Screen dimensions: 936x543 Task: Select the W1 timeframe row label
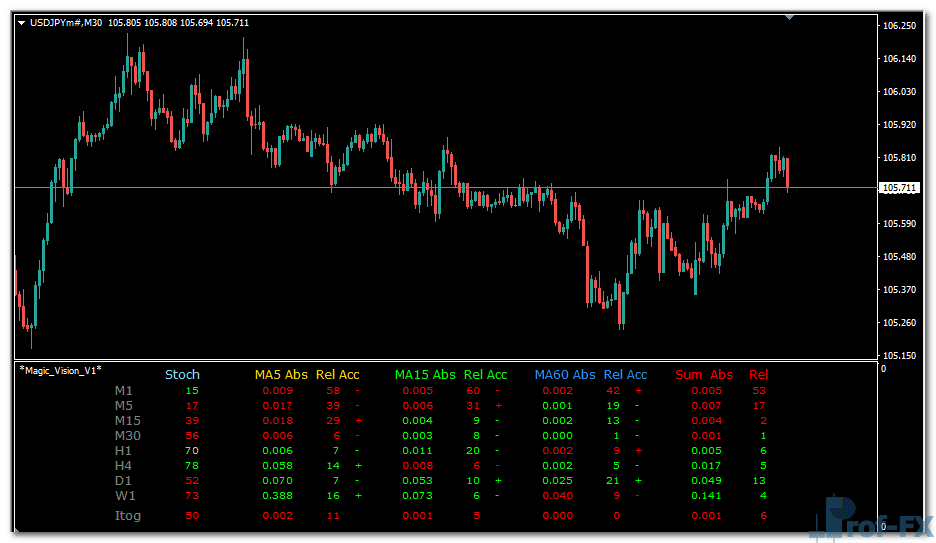pyautogui.click(x=125, y=496)
